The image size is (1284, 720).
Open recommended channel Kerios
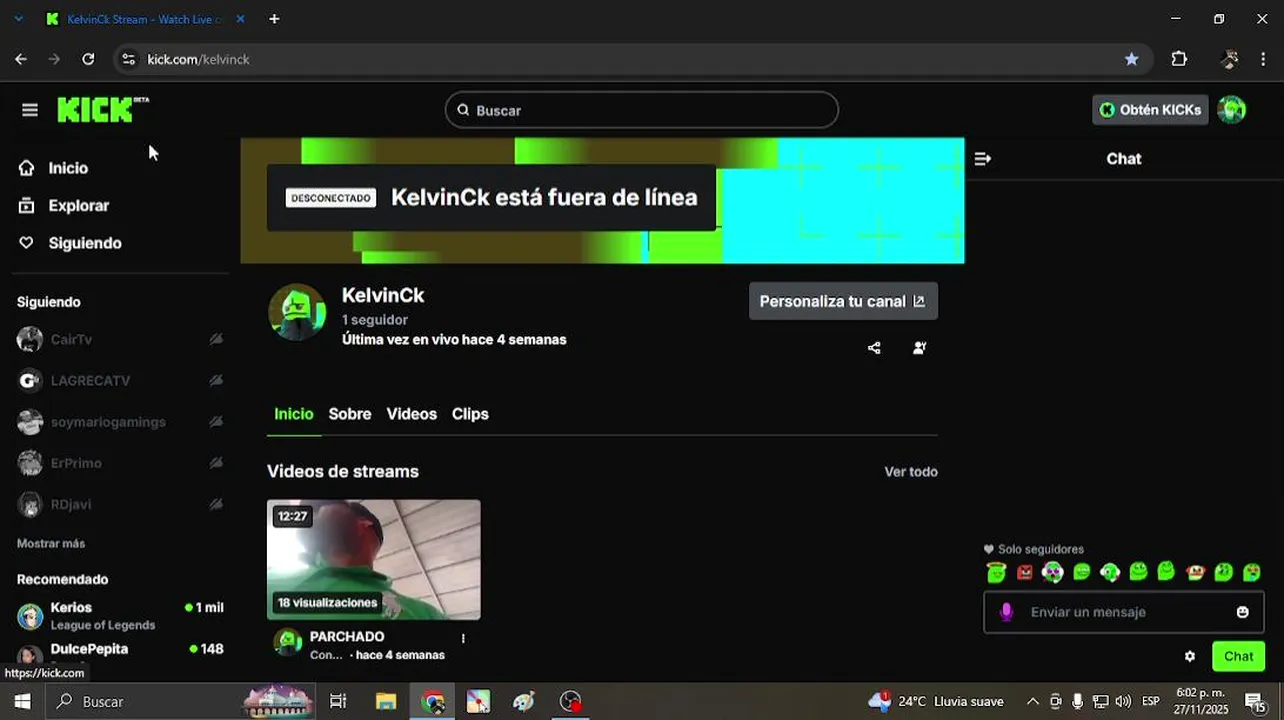120,615
